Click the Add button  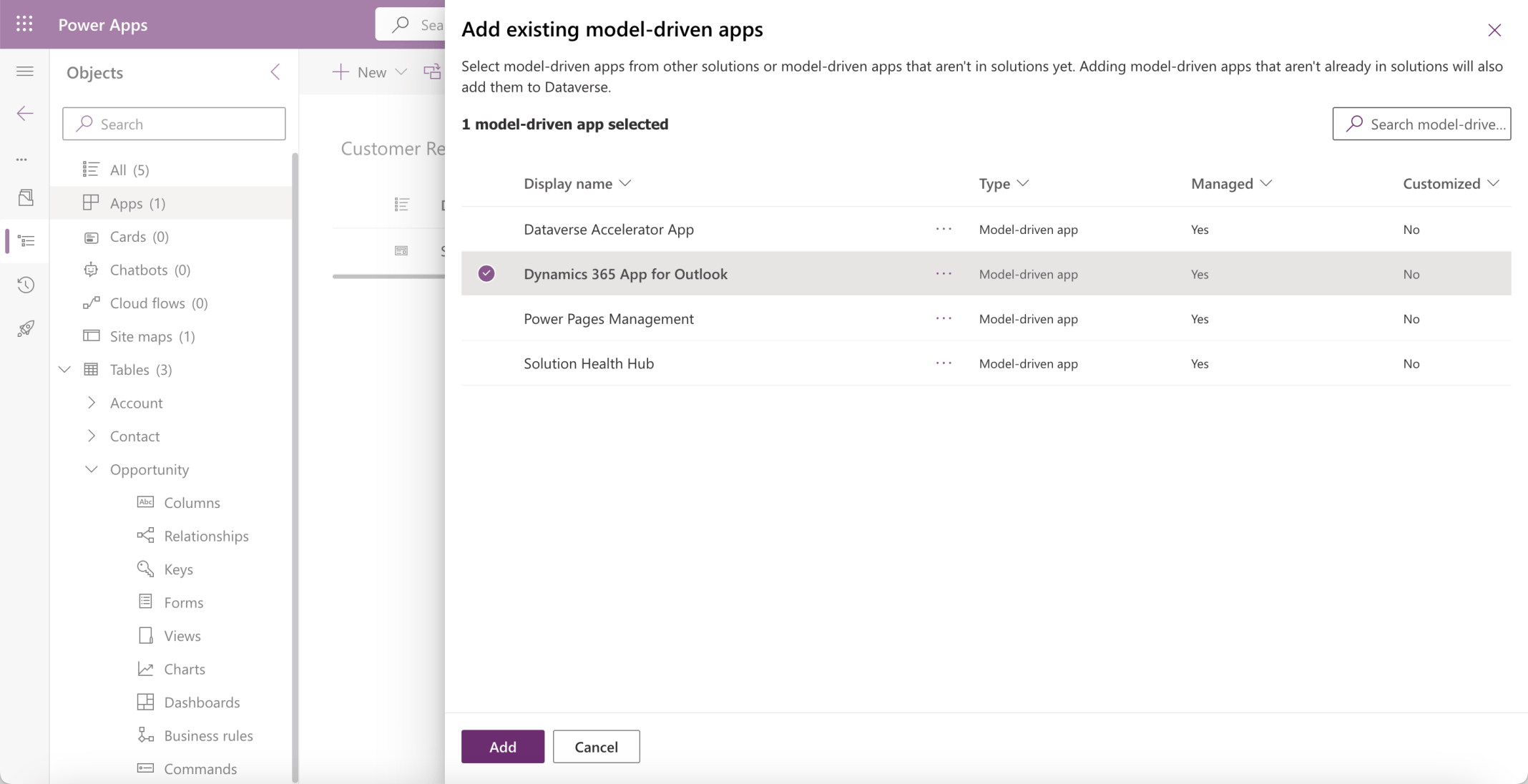502,746
